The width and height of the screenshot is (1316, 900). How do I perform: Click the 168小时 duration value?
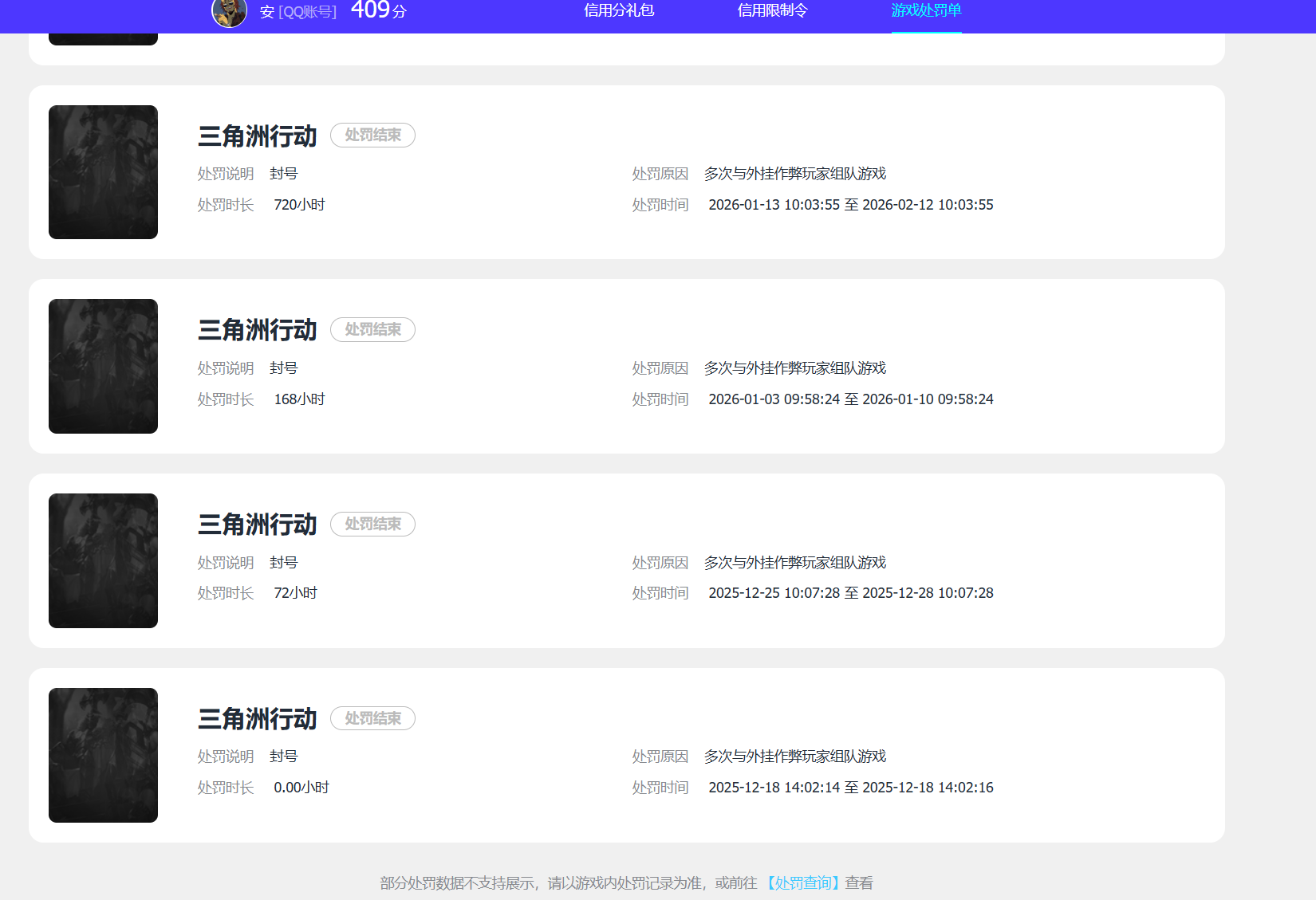point(299,399)
